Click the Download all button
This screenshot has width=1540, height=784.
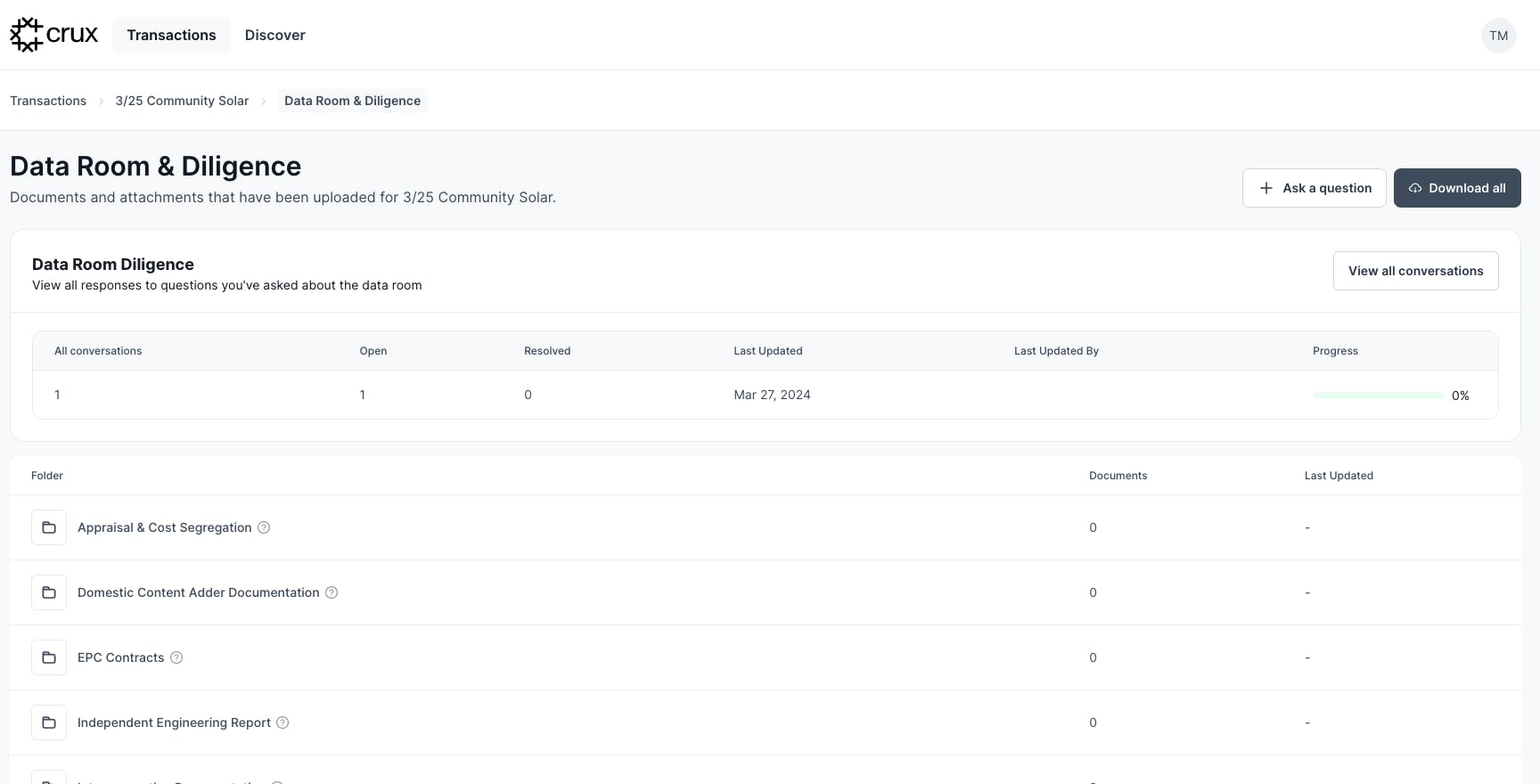coord(1457,188)
